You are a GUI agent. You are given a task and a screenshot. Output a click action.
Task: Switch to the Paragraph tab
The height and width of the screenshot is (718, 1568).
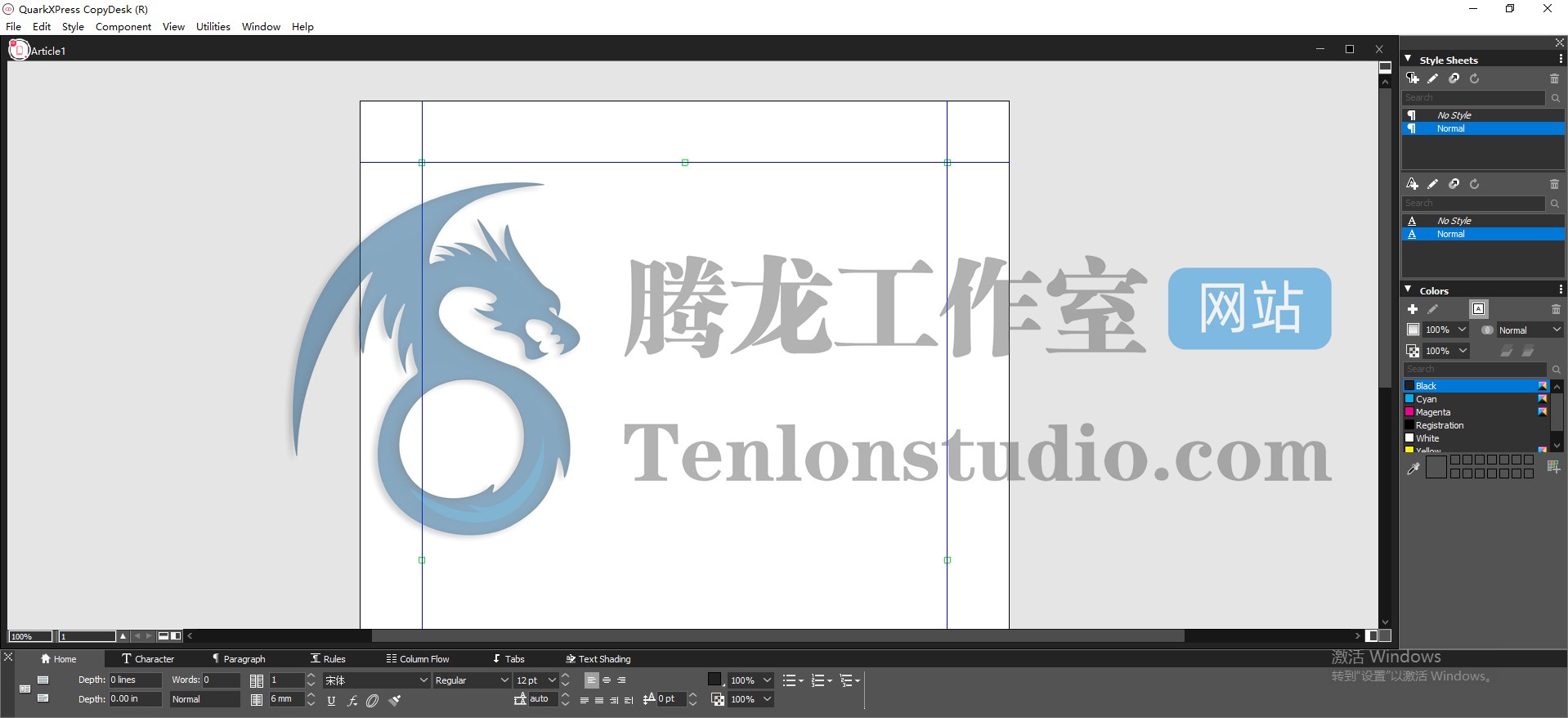point(238,659)
